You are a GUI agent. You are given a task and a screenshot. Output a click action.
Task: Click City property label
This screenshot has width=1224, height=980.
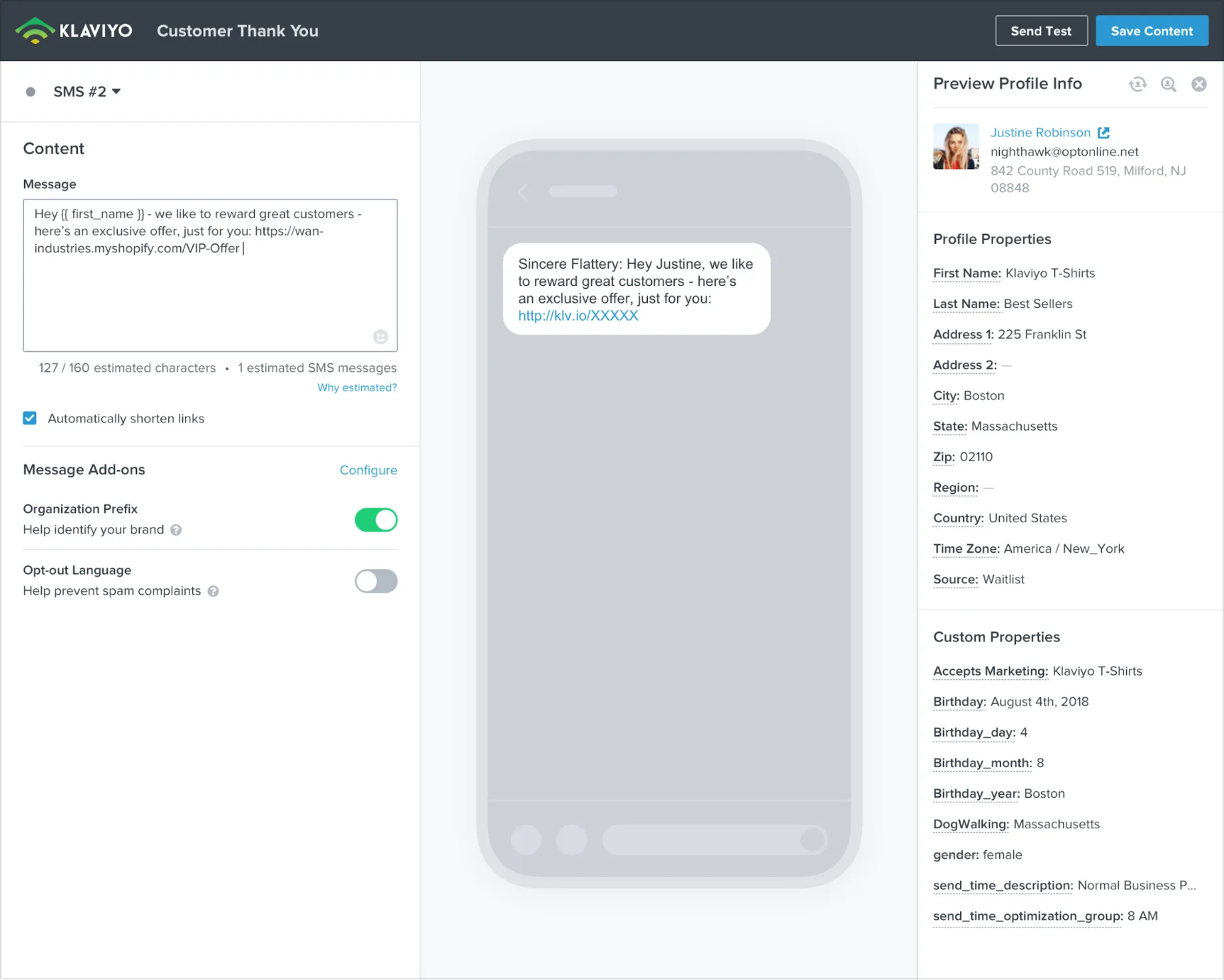point(946,396)
